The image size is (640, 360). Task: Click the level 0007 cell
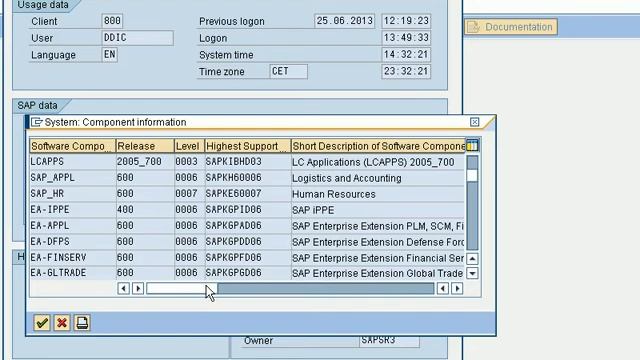pyautogui.click(x=189, y=194)
